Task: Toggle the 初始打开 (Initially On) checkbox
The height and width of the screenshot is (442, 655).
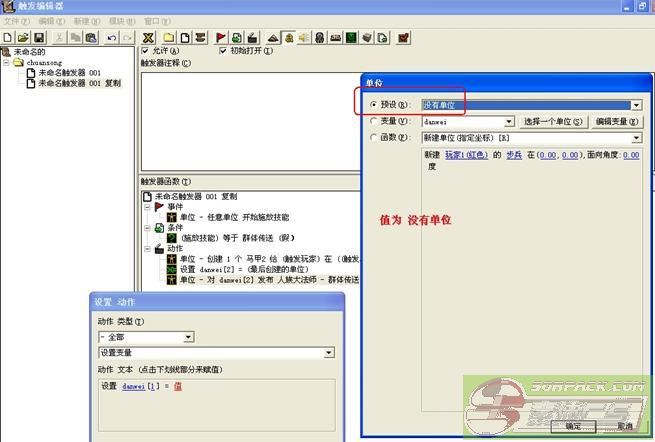Action: tap(223, 50)
